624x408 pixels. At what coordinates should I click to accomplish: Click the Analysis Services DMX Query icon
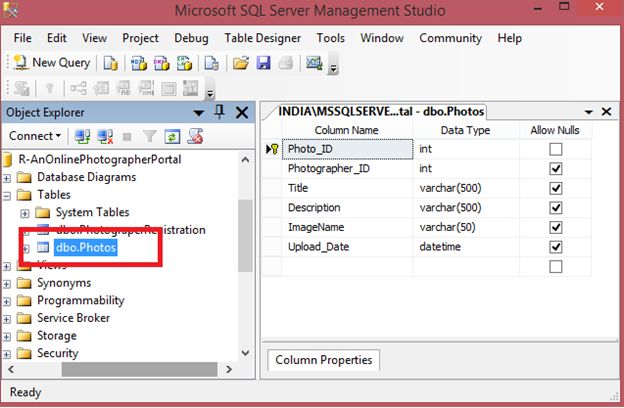point(162,63)
